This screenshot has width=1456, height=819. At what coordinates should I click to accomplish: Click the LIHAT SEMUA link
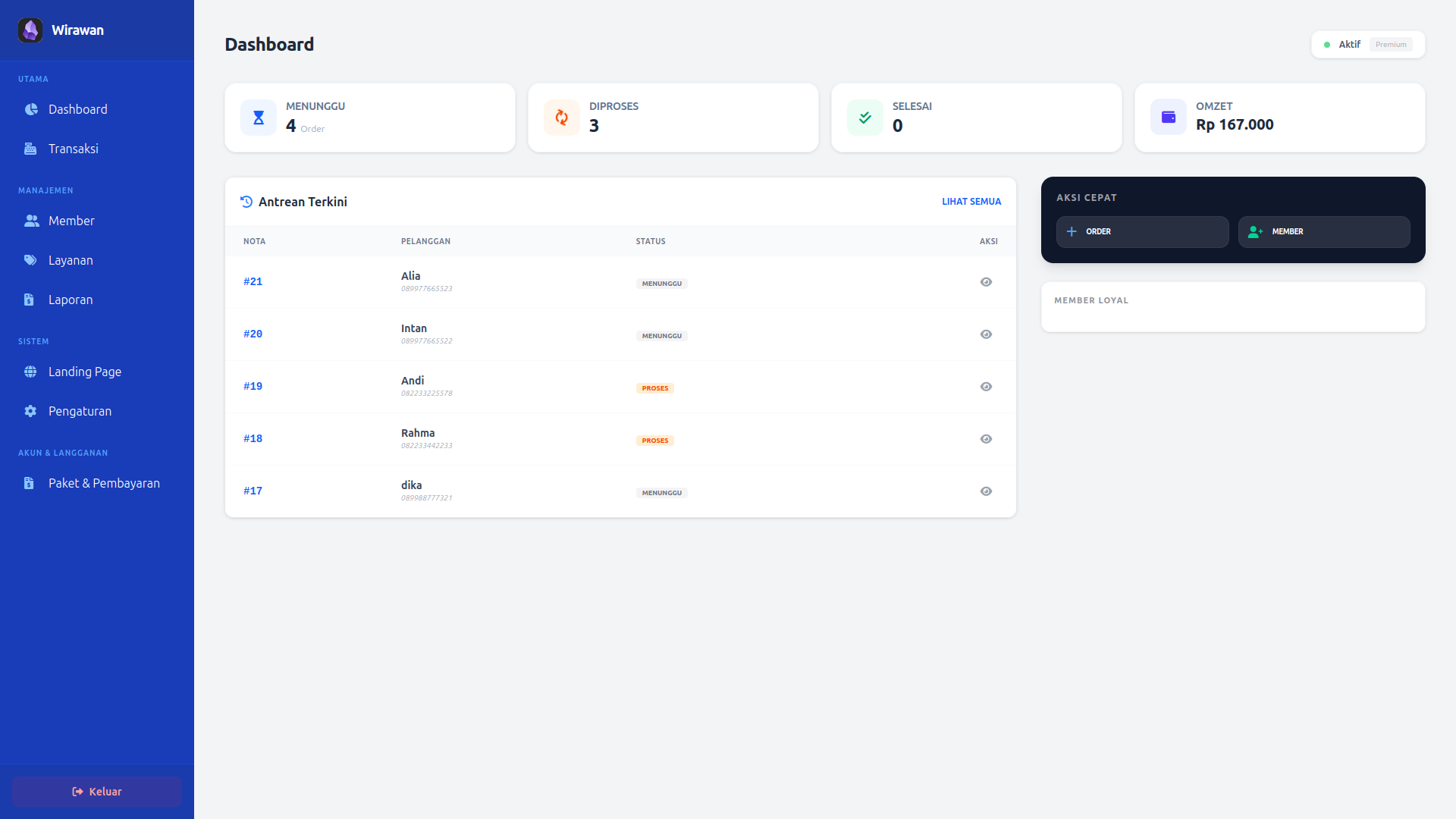click(x=971, y=202)
